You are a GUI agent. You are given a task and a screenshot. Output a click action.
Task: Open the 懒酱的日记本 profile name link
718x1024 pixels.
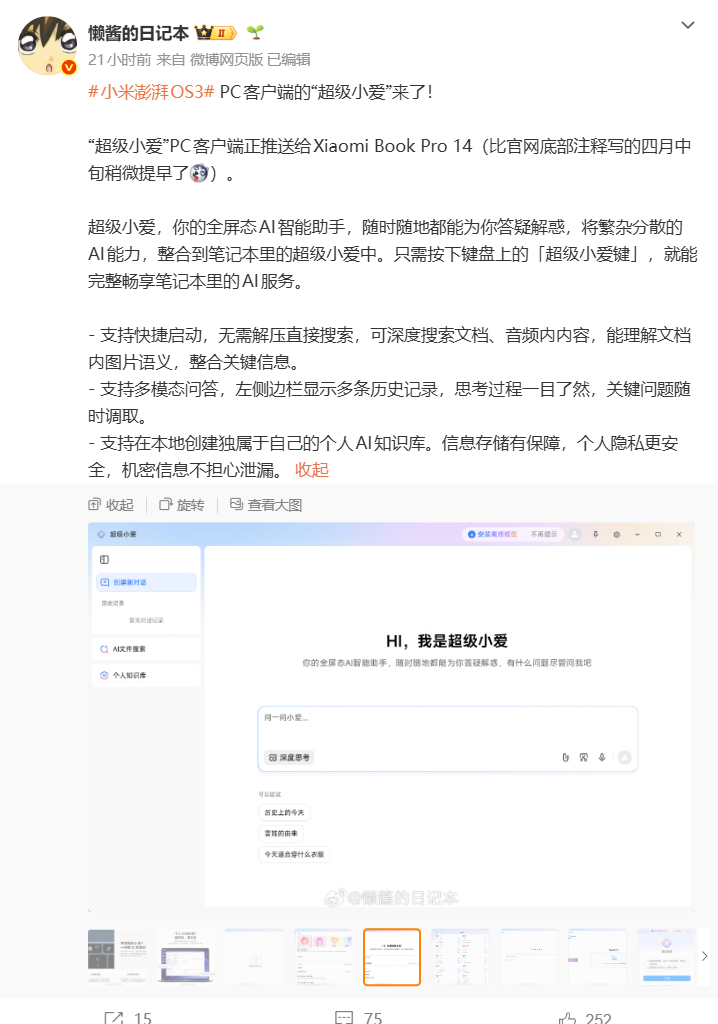pyautogui.click(x=138, y=33)
